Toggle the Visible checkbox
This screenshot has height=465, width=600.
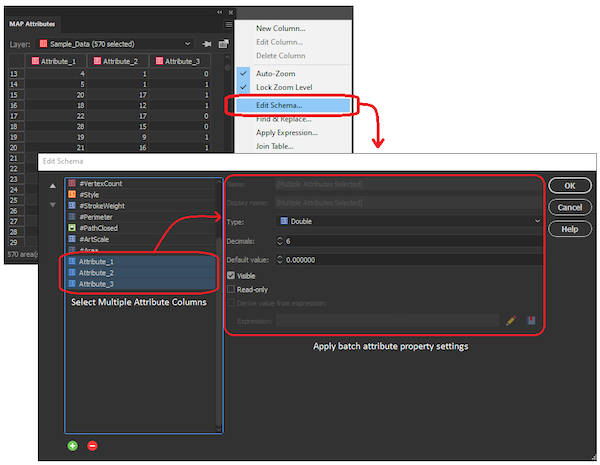pos(231,275)
